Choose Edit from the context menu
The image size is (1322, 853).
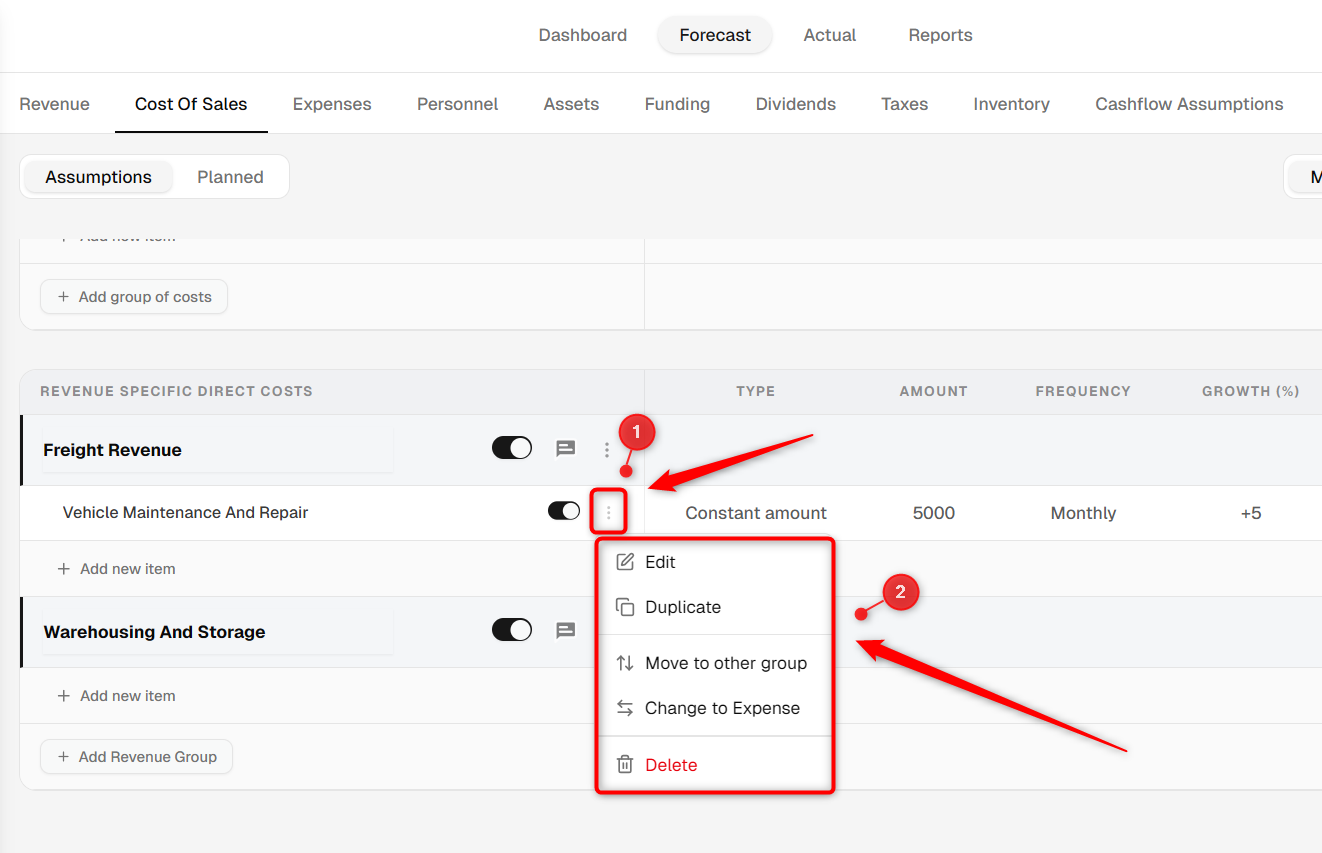714,562
